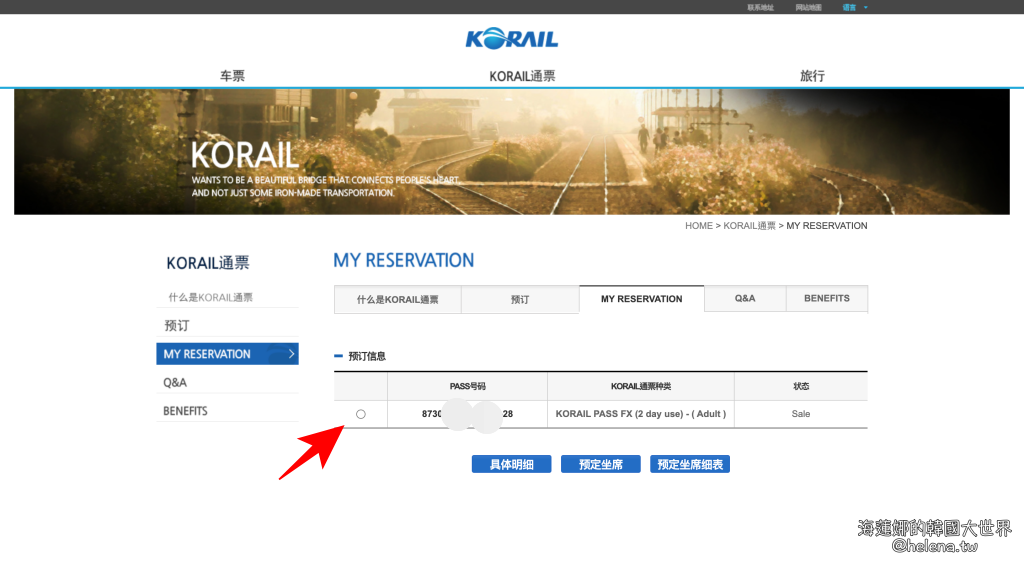The height and width of the screenshot is (561, 1024).
Task: Open the 旅行 top navigation menu
Action: point(812,76)
